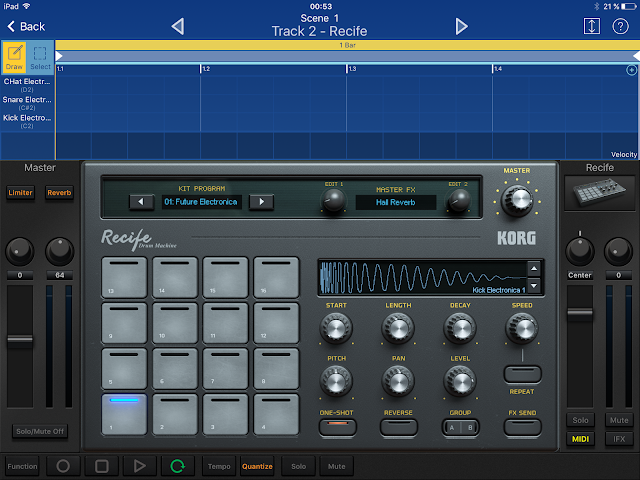Select the CHat Electr... (D2) row
Viewport: 640px width, 480px height.
coord(27,85)
